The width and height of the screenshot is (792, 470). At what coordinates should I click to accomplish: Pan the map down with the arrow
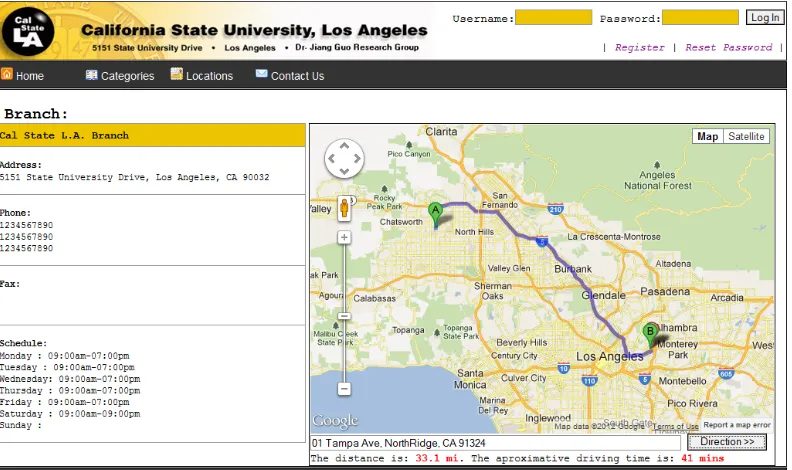pyautogui.click(x=344, y=171)
